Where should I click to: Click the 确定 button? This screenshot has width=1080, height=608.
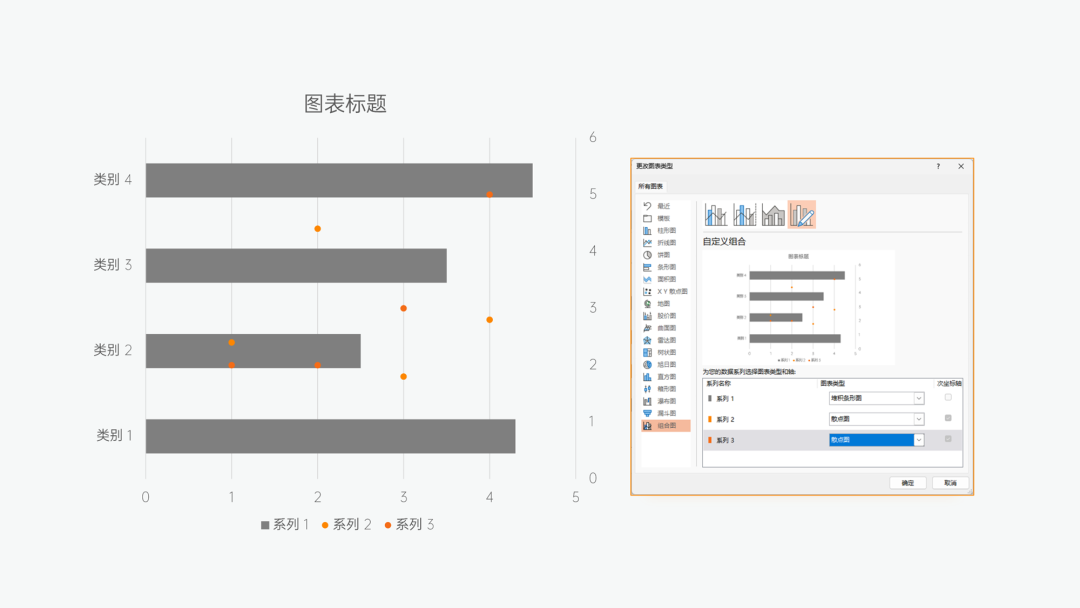point(907,483)
